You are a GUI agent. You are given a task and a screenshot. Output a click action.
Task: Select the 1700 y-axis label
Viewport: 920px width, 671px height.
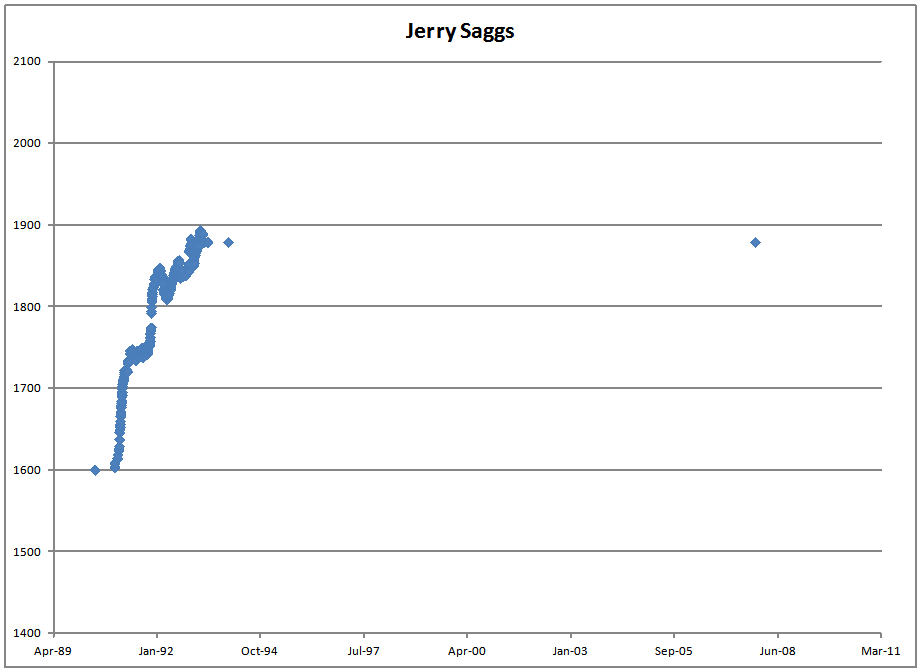28,388
